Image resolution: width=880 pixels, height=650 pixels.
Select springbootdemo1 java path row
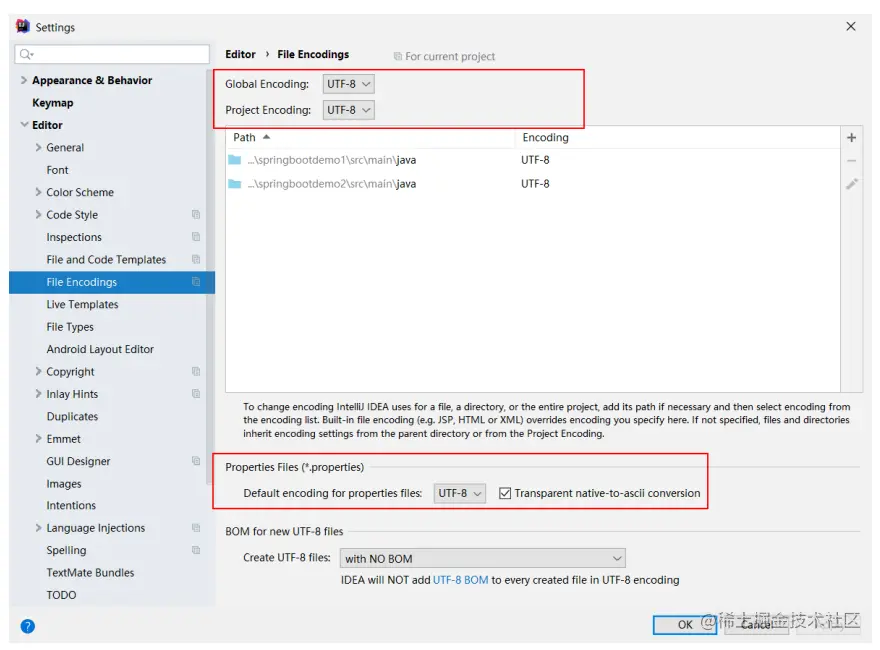click(533, 160)
